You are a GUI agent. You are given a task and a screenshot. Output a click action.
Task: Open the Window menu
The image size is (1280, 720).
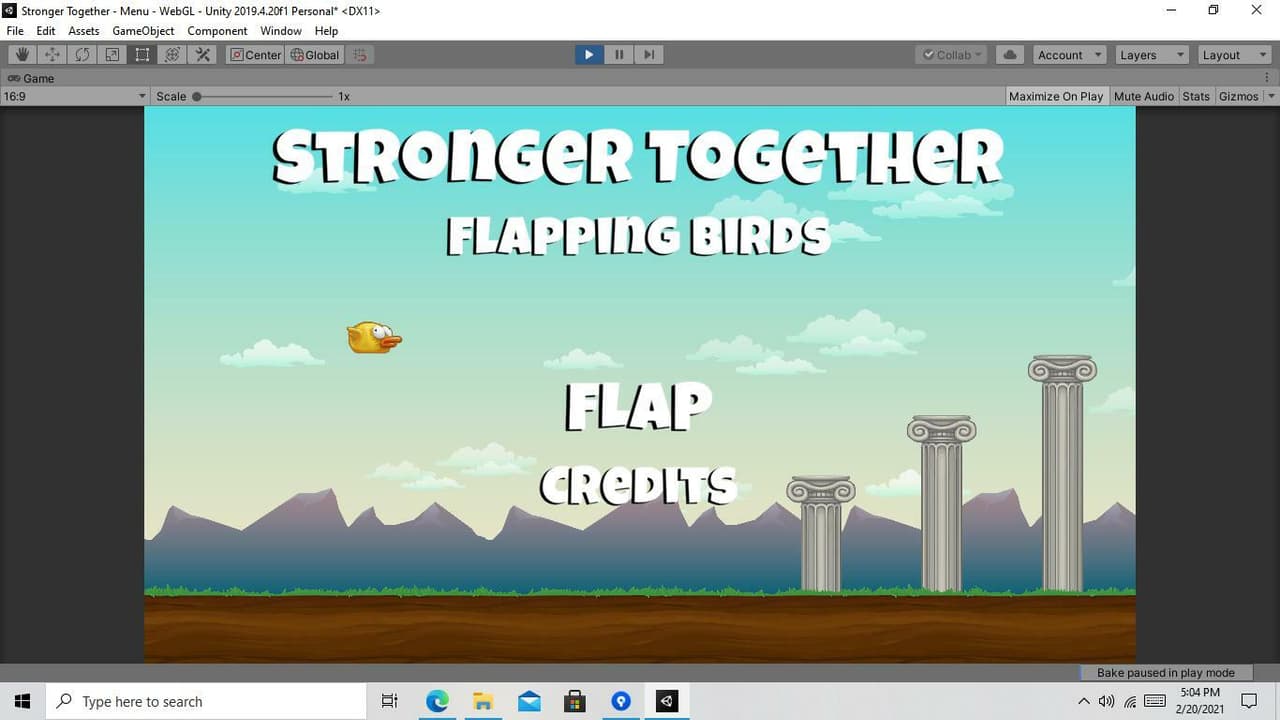(281, 31)
